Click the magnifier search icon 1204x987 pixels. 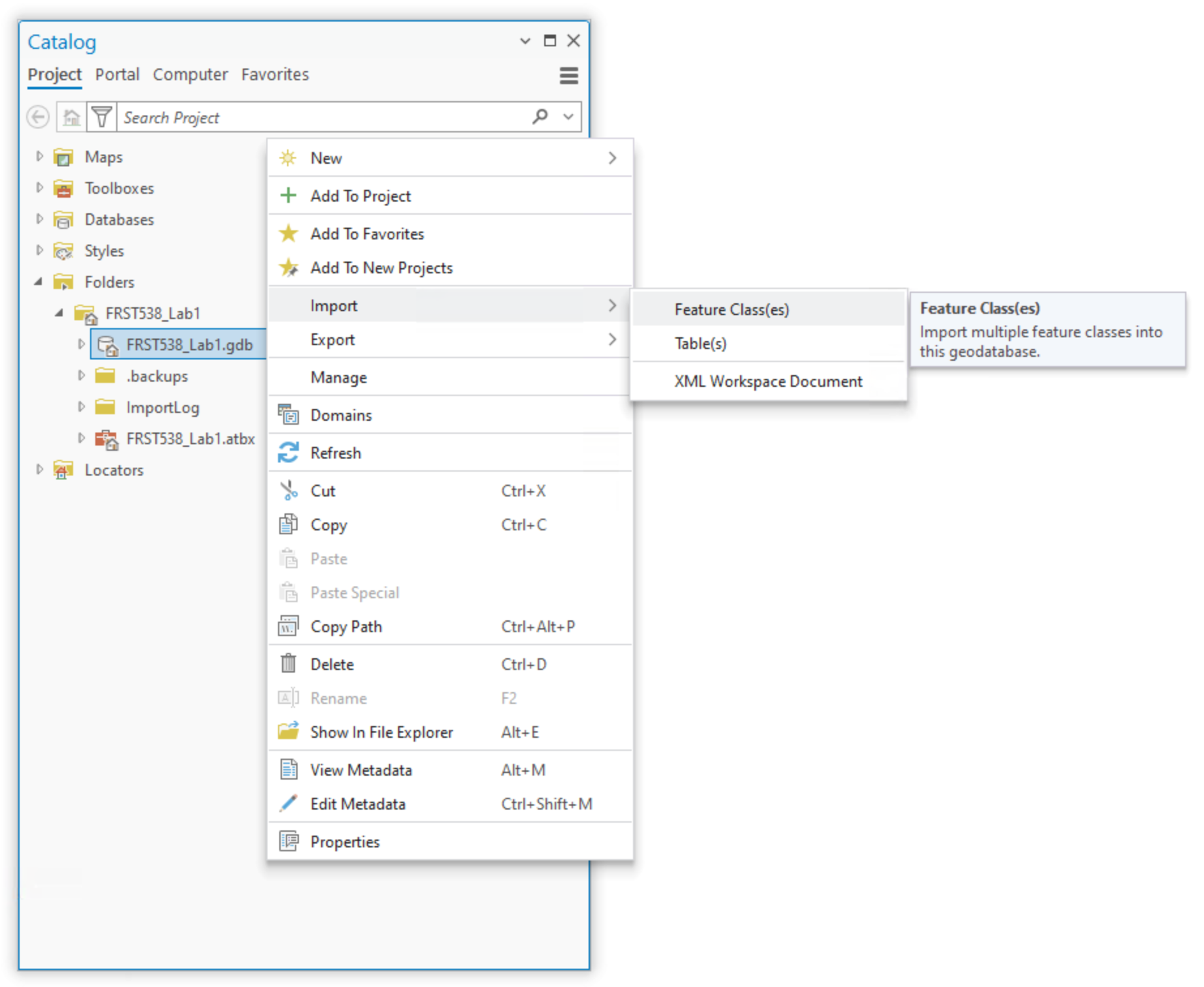coord(540,117)
